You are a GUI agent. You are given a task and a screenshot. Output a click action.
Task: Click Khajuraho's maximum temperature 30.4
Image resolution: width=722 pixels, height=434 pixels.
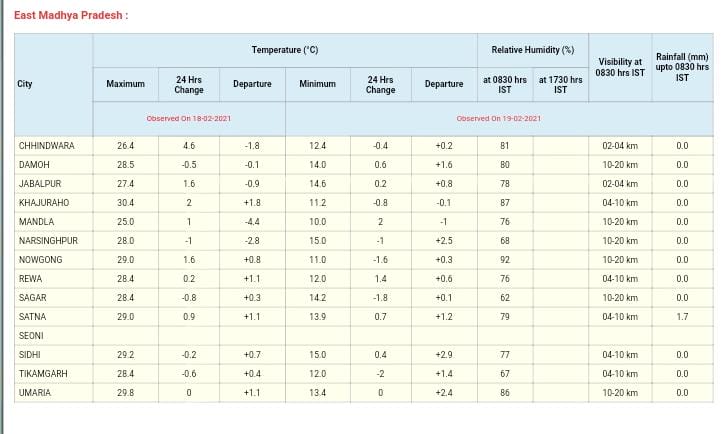point(125,203)
